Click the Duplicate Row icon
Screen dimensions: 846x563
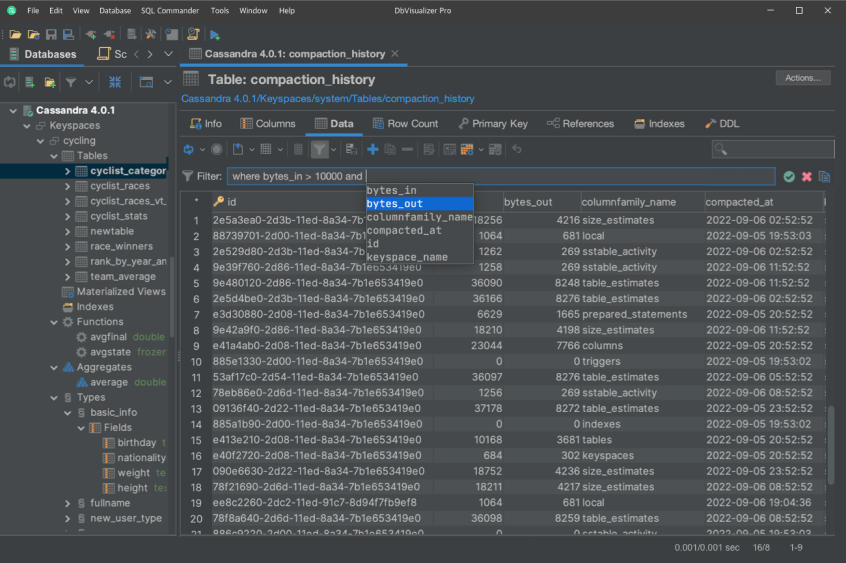[x=390, y=150]
